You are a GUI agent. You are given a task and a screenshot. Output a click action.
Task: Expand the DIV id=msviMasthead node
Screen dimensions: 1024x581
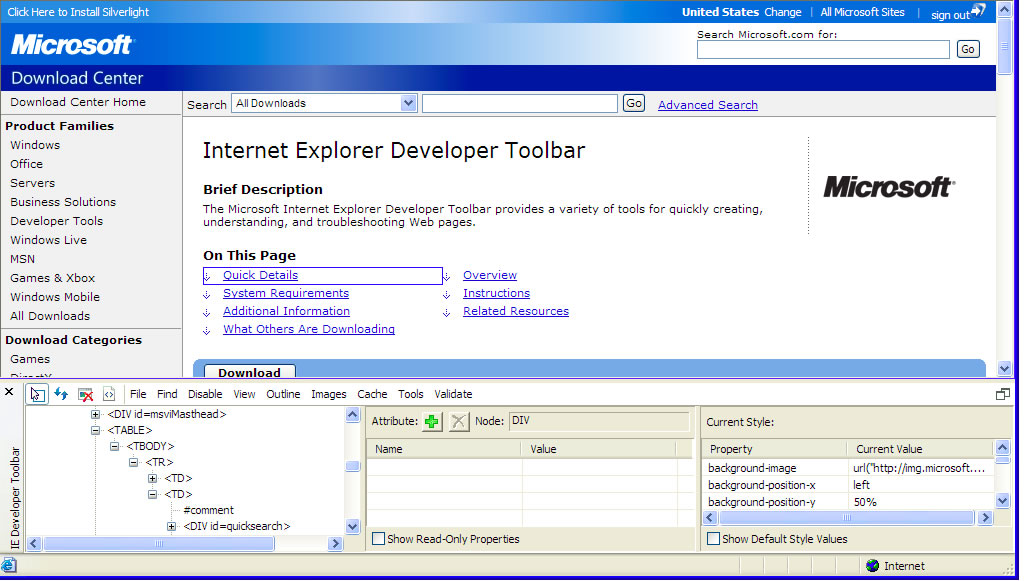(x=95, y=414)
